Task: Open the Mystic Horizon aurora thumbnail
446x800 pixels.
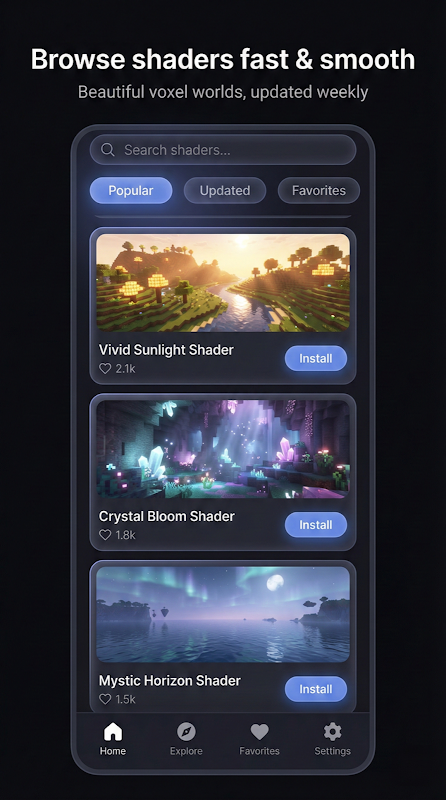Action: (223, 614)
